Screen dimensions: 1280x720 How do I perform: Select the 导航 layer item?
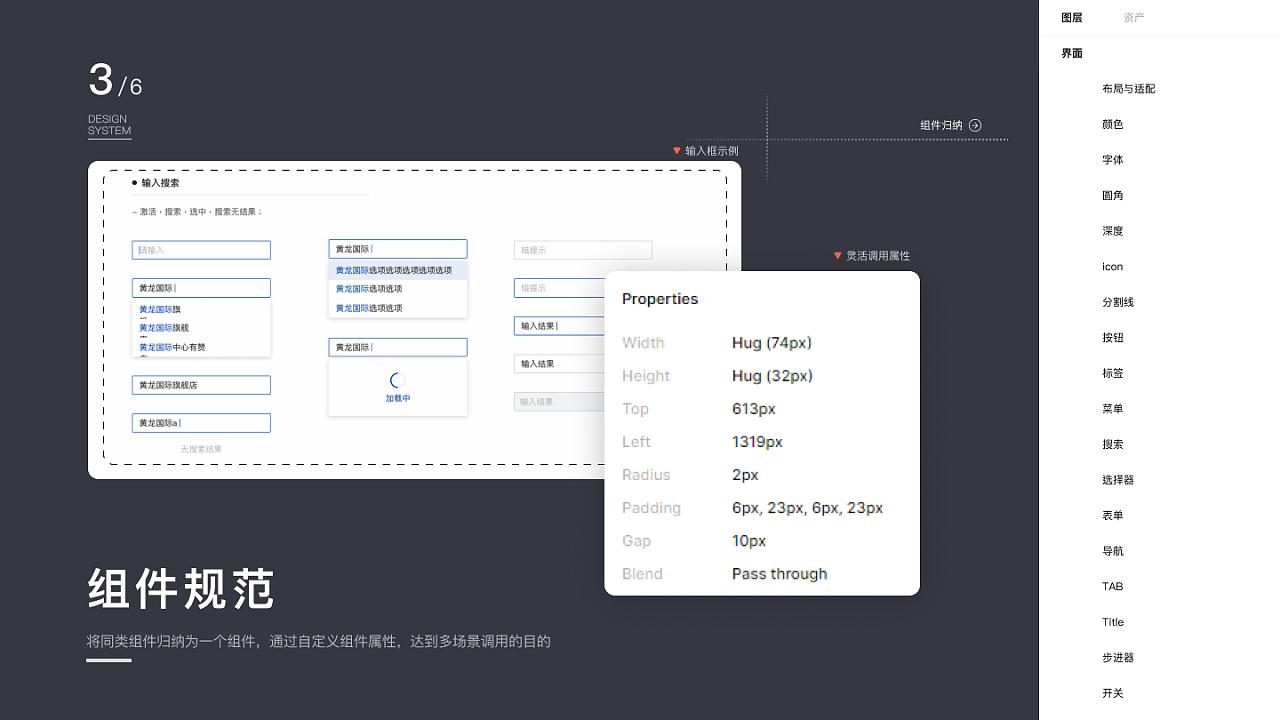[x=1112, y=551]
